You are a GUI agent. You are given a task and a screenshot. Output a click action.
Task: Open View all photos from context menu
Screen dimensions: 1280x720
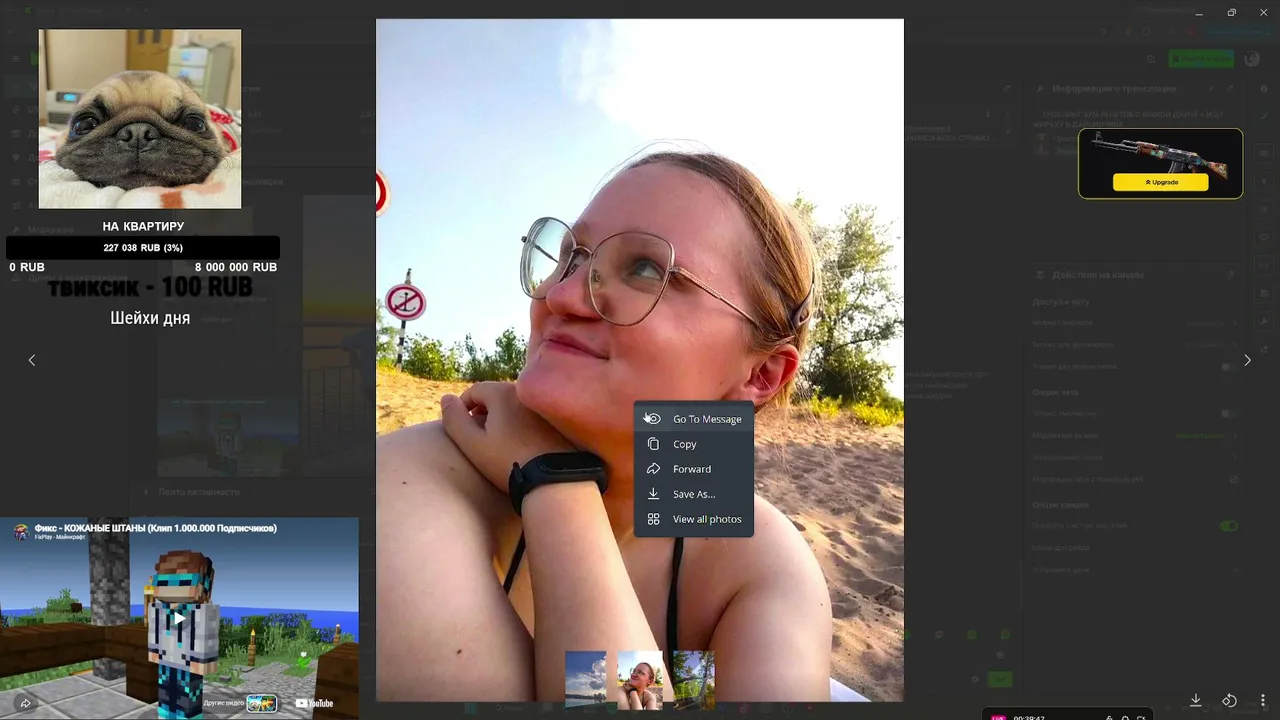(694, 519)
